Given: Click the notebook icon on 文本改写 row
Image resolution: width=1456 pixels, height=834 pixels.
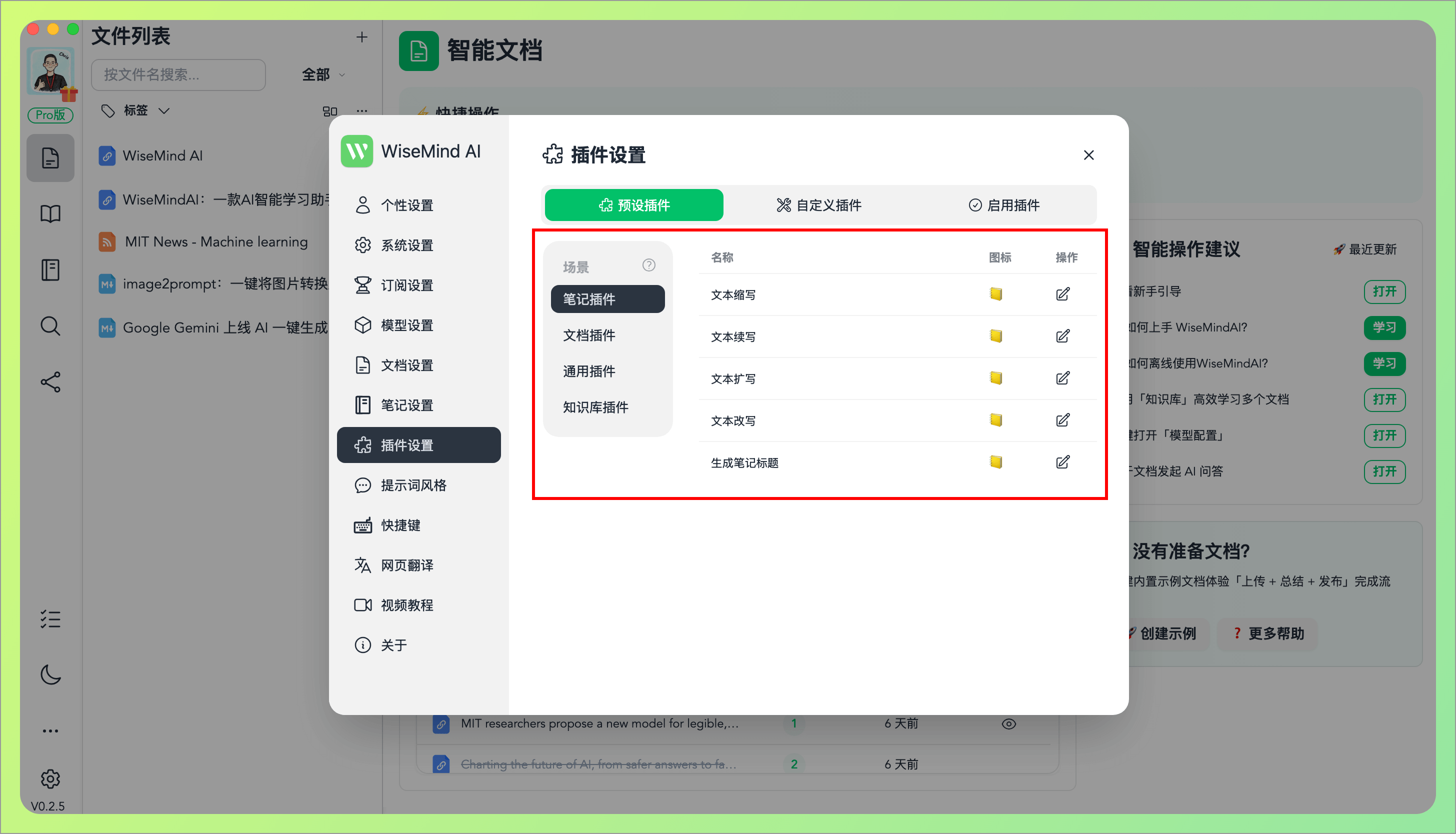Looking at the screenshot, I should 995,420.
